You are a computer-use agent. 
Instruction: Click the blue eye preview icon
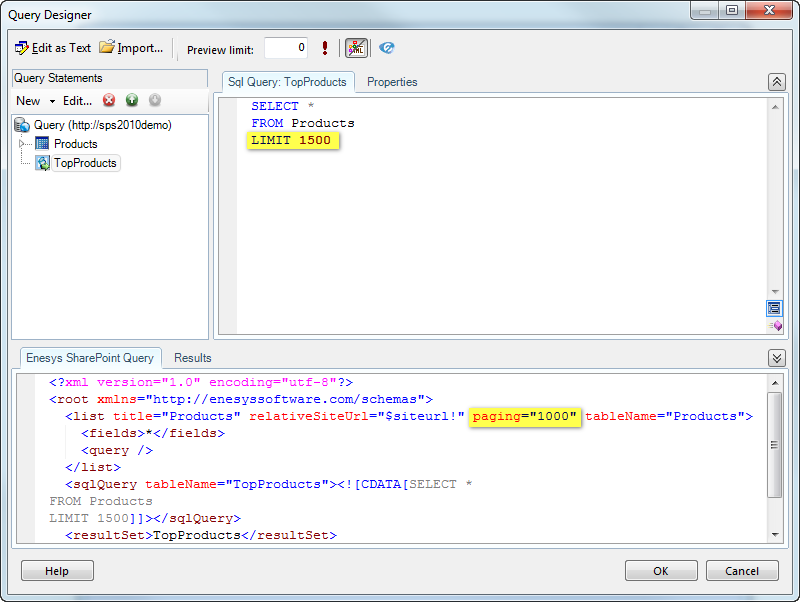[387, 48]
